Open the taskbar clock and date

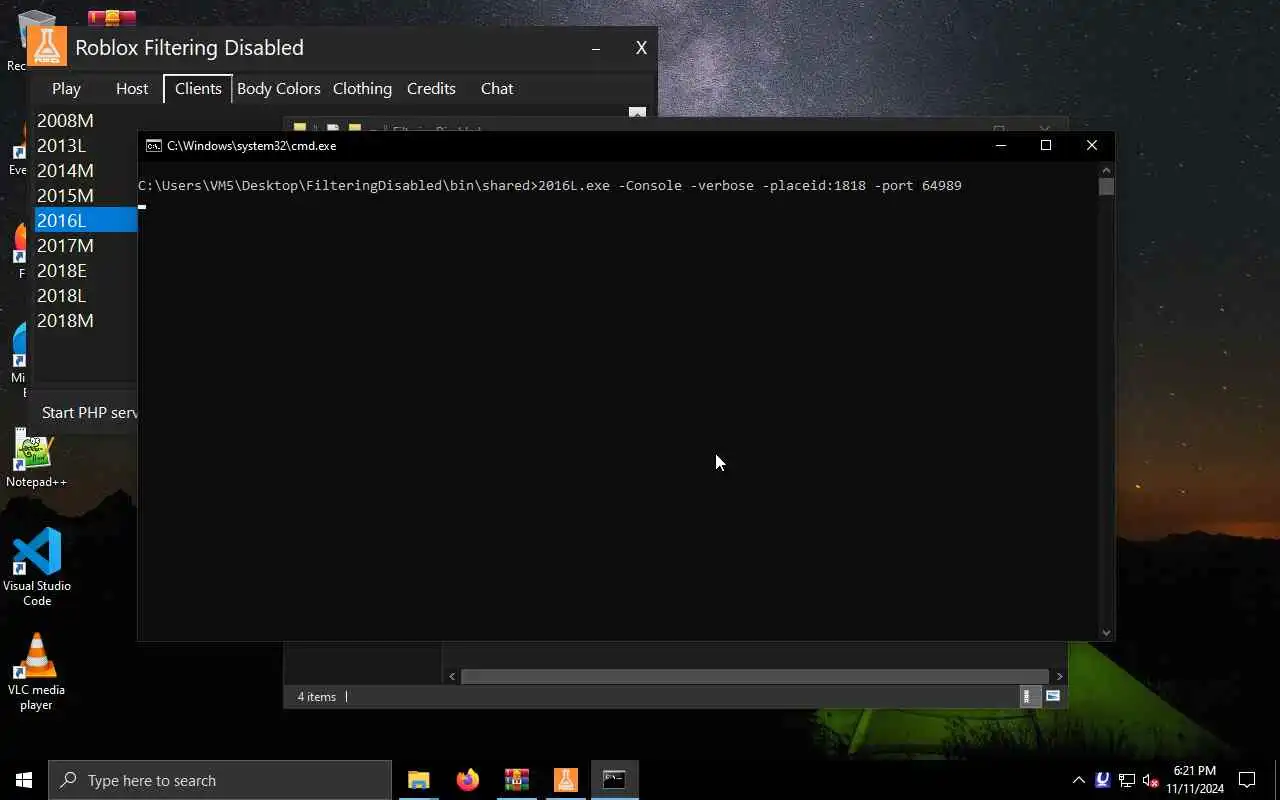[x=1195, y=780]
